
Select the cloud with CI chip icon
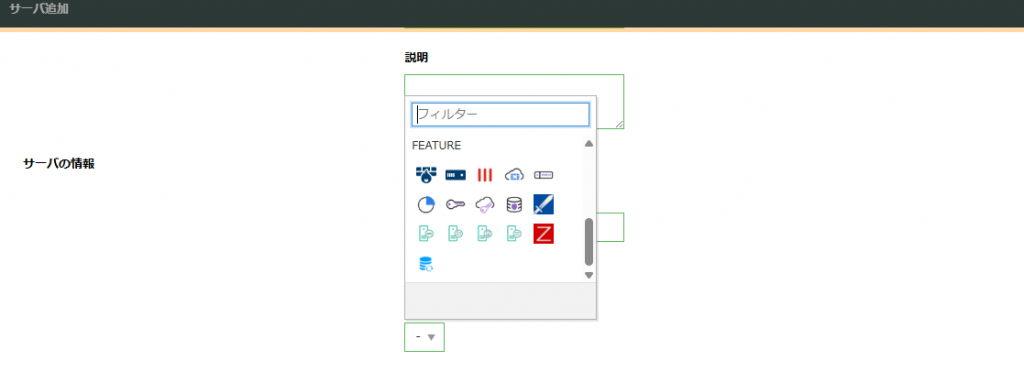[x=514, y=175]
